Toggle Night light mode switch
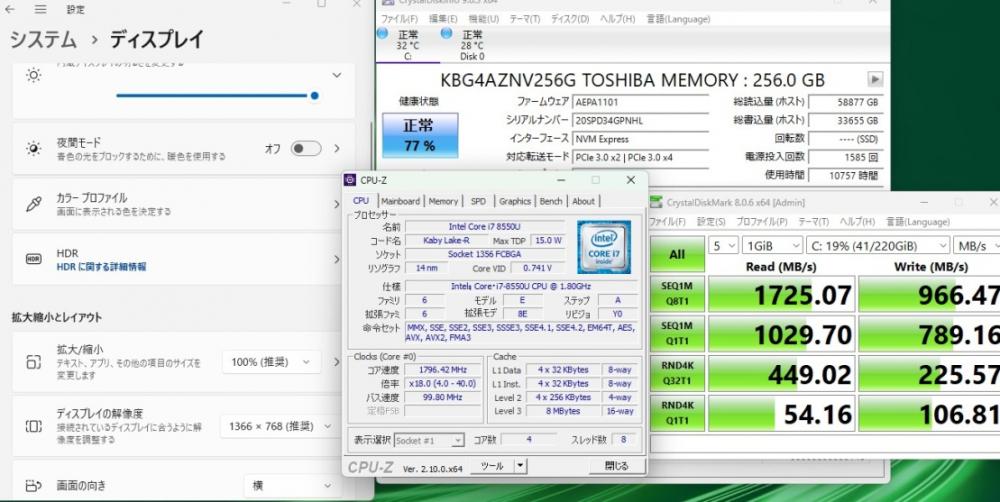Viewport: 1000px width, 502px height. click(x=305, y=149)
